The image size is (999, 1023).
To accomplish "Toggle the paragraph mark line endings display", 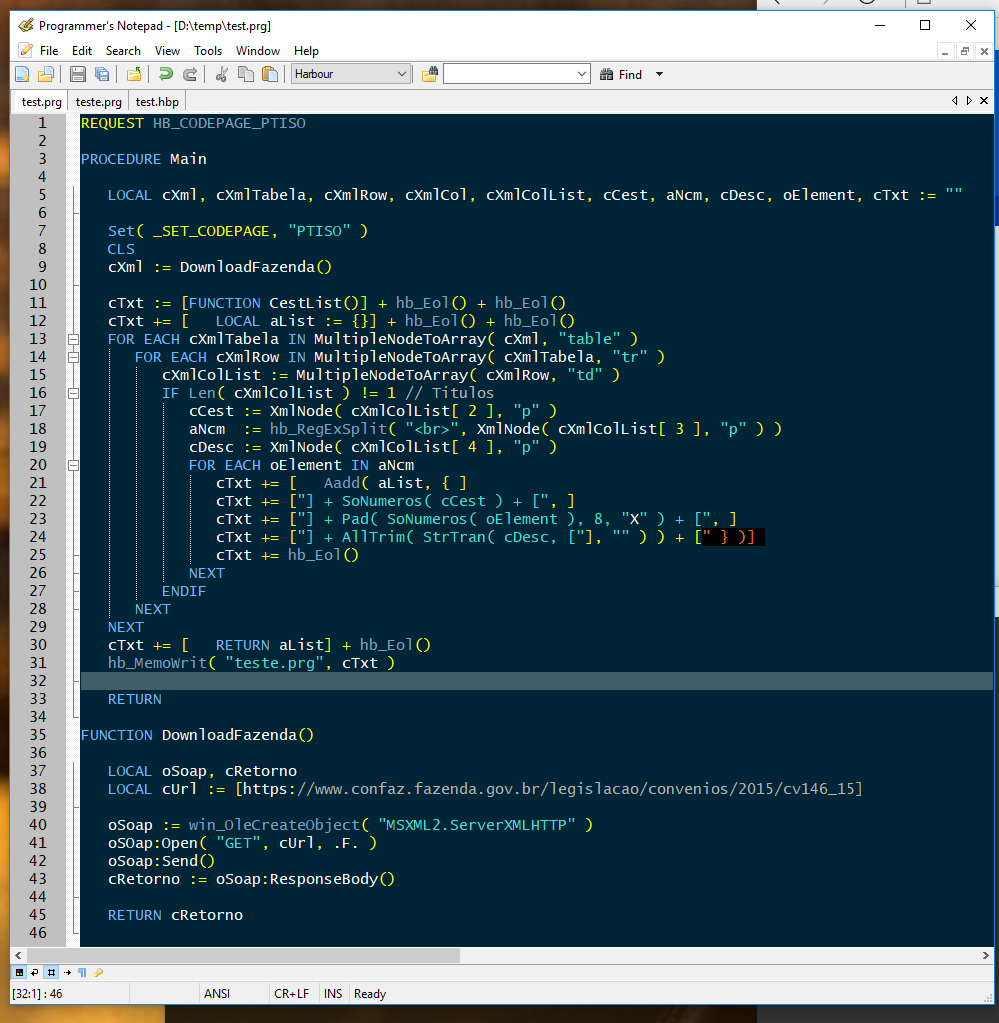I will [82, 972].
